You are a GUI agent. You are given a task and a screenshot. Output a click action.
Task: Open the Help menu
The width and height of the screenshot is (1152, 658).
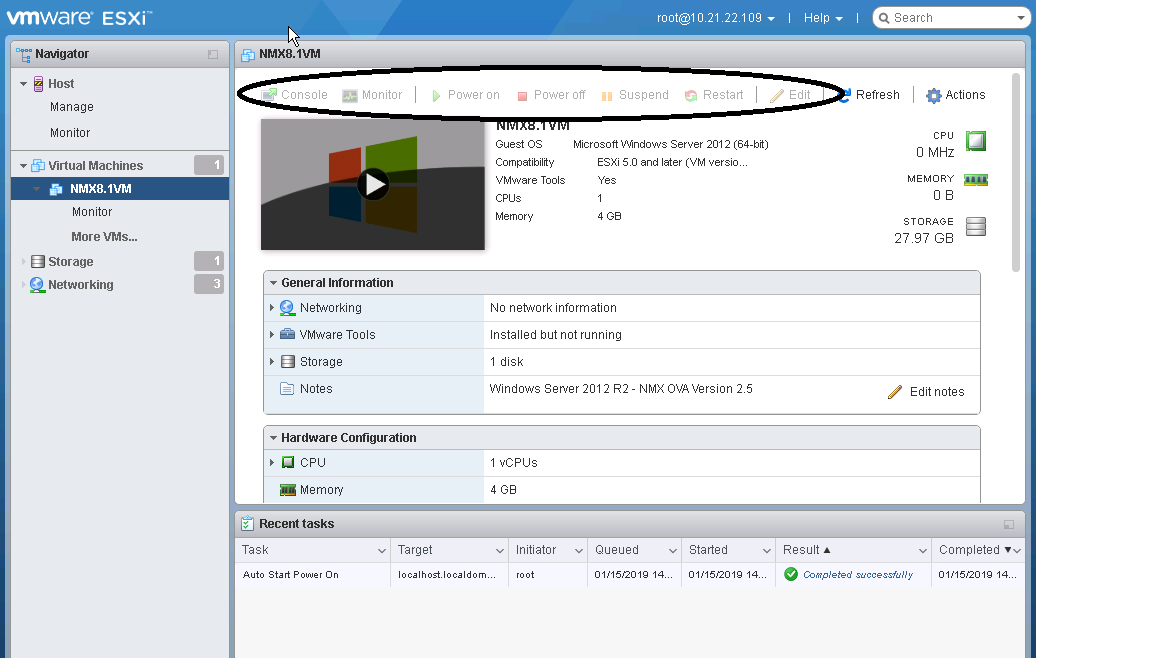822,17
